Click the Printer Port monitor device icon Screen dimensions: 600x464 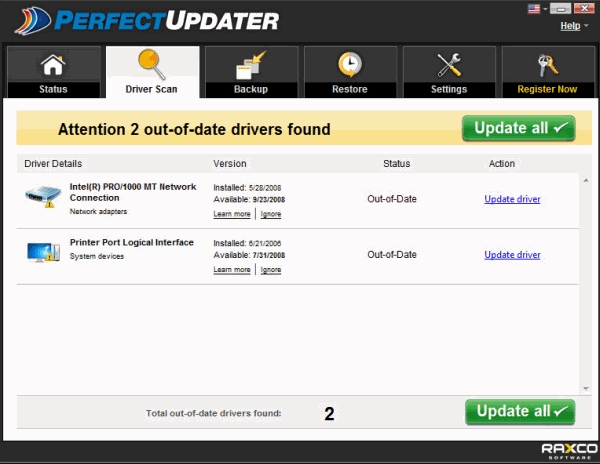point(44,252)
